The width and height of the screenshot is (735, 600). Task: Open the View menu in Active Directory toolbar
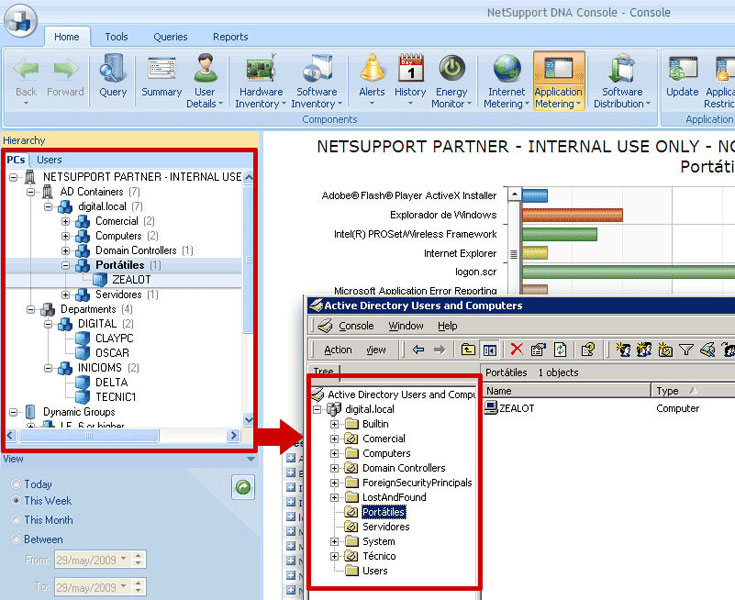coord(376,350)
